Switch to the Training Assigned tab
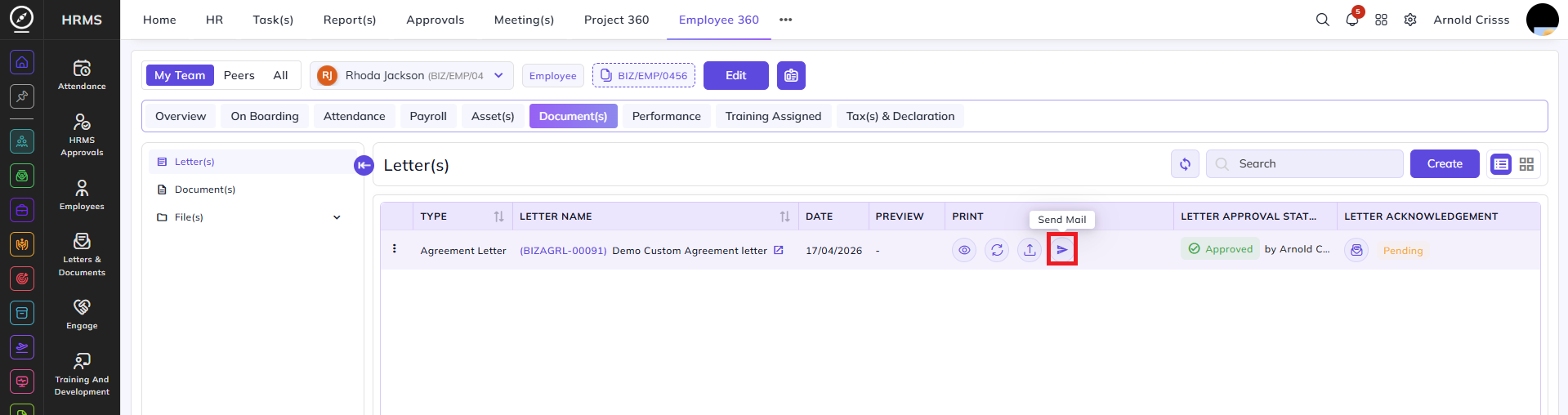1568x415 pixels. pyautogui.click(x=773, y=116)
